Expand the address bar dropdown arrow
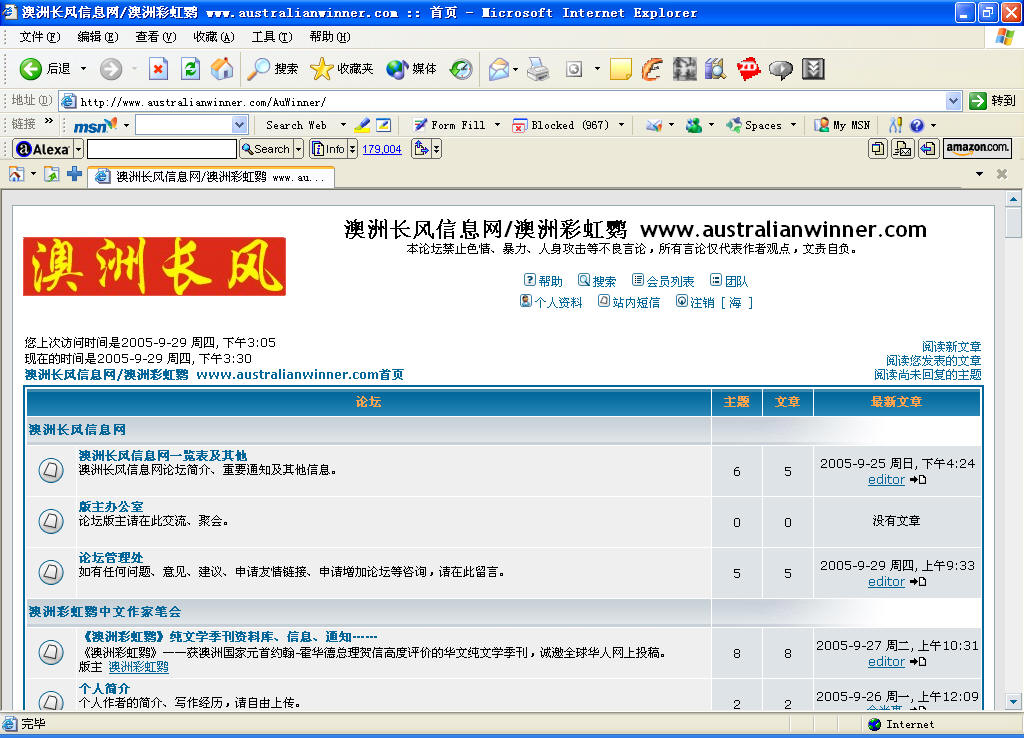 pyautogui.click(x=953, y=101)
